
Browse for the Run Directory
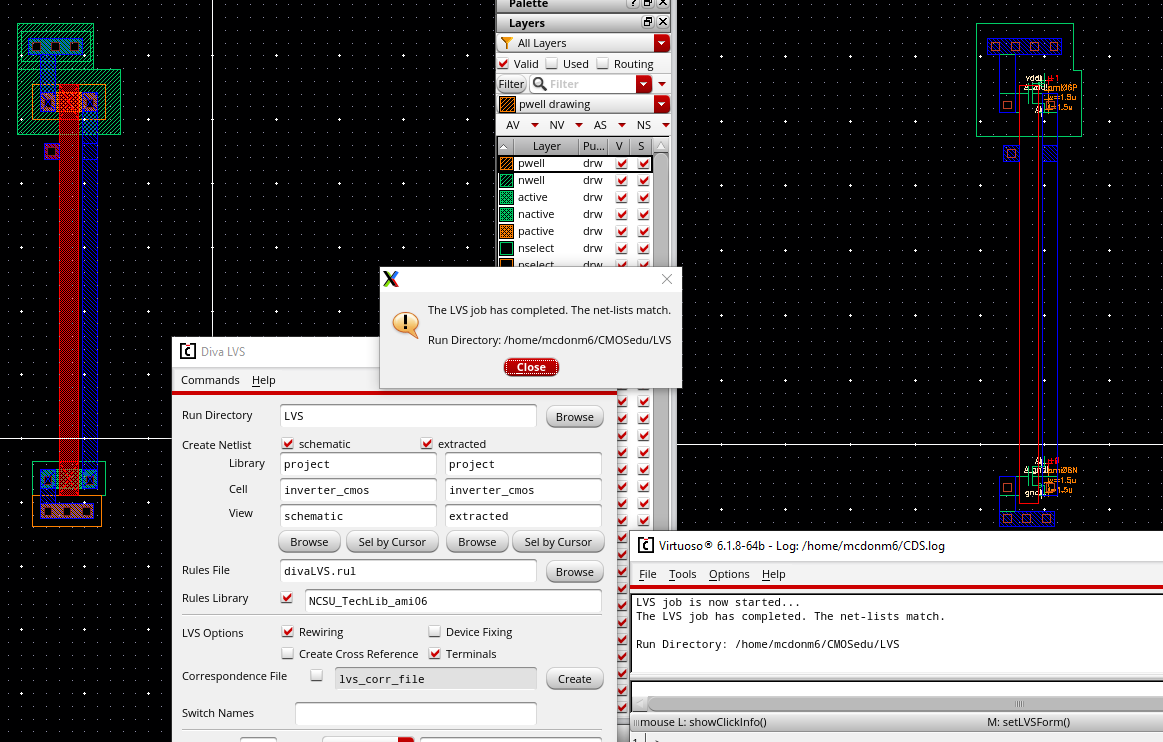click(x=575, y=417)
